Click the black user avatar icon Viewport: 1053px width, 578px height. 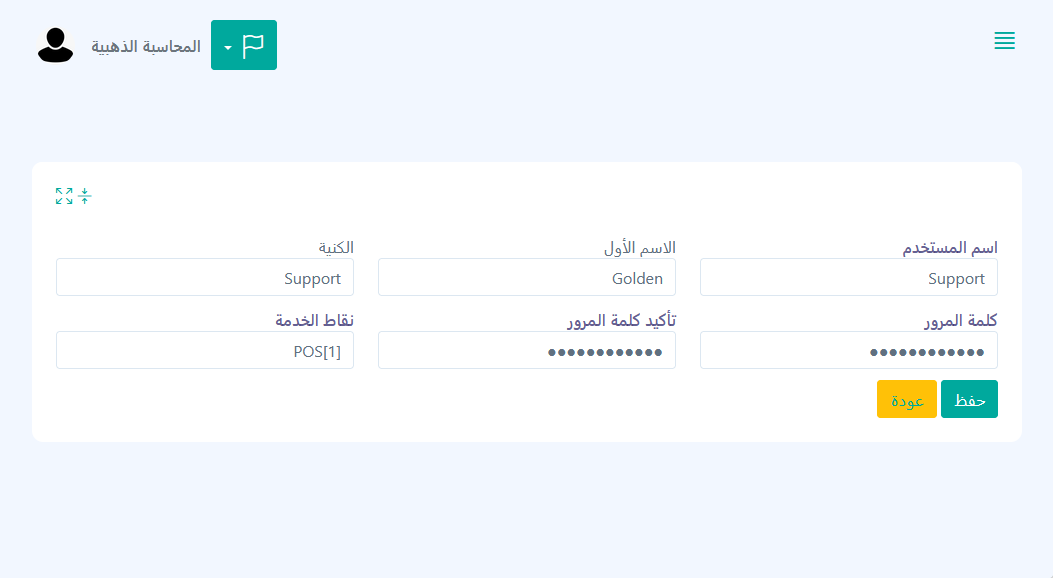pos(55,46)
